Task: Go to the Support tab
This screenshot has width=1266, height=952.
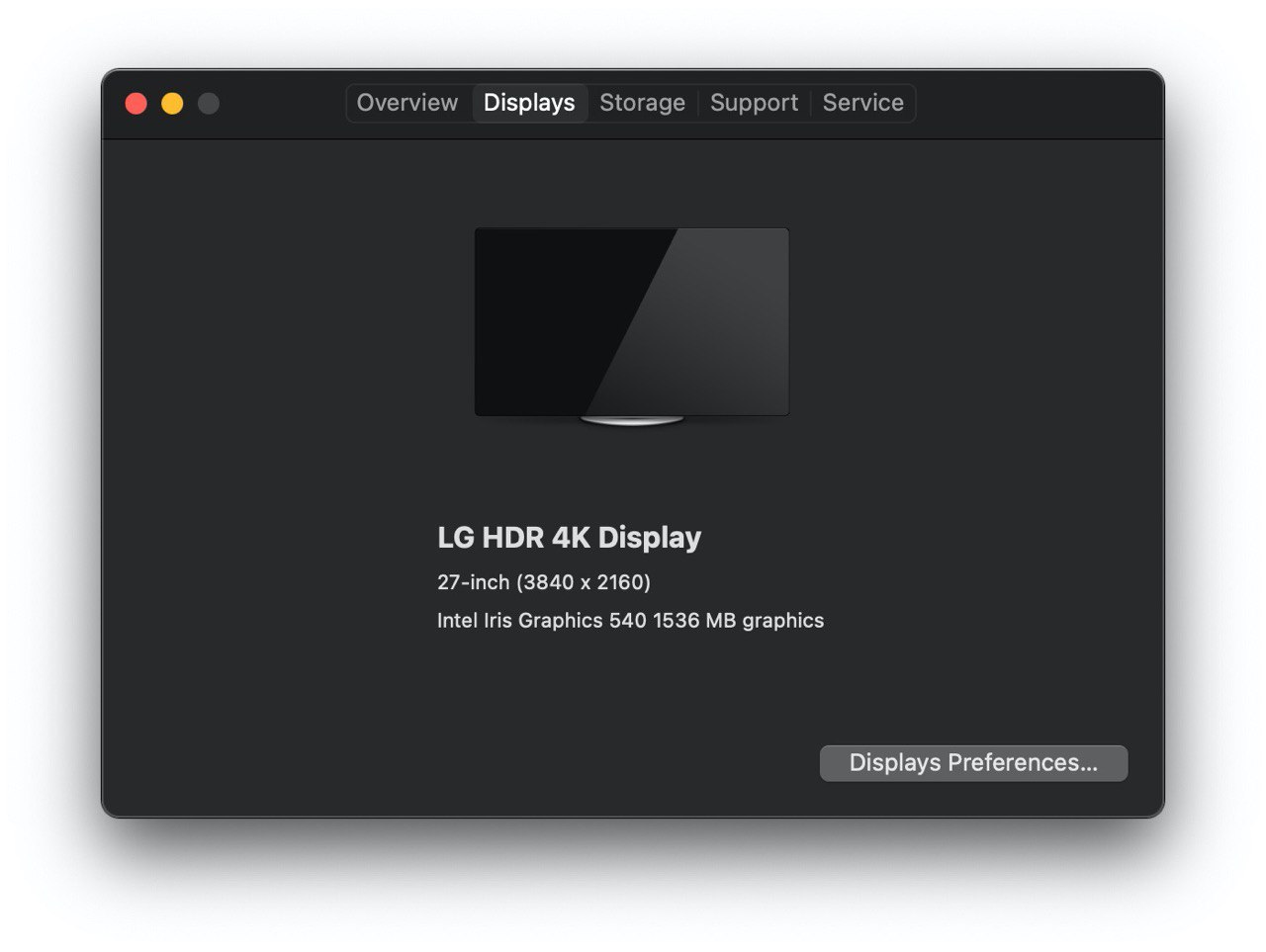Action: tap(754, 103)
